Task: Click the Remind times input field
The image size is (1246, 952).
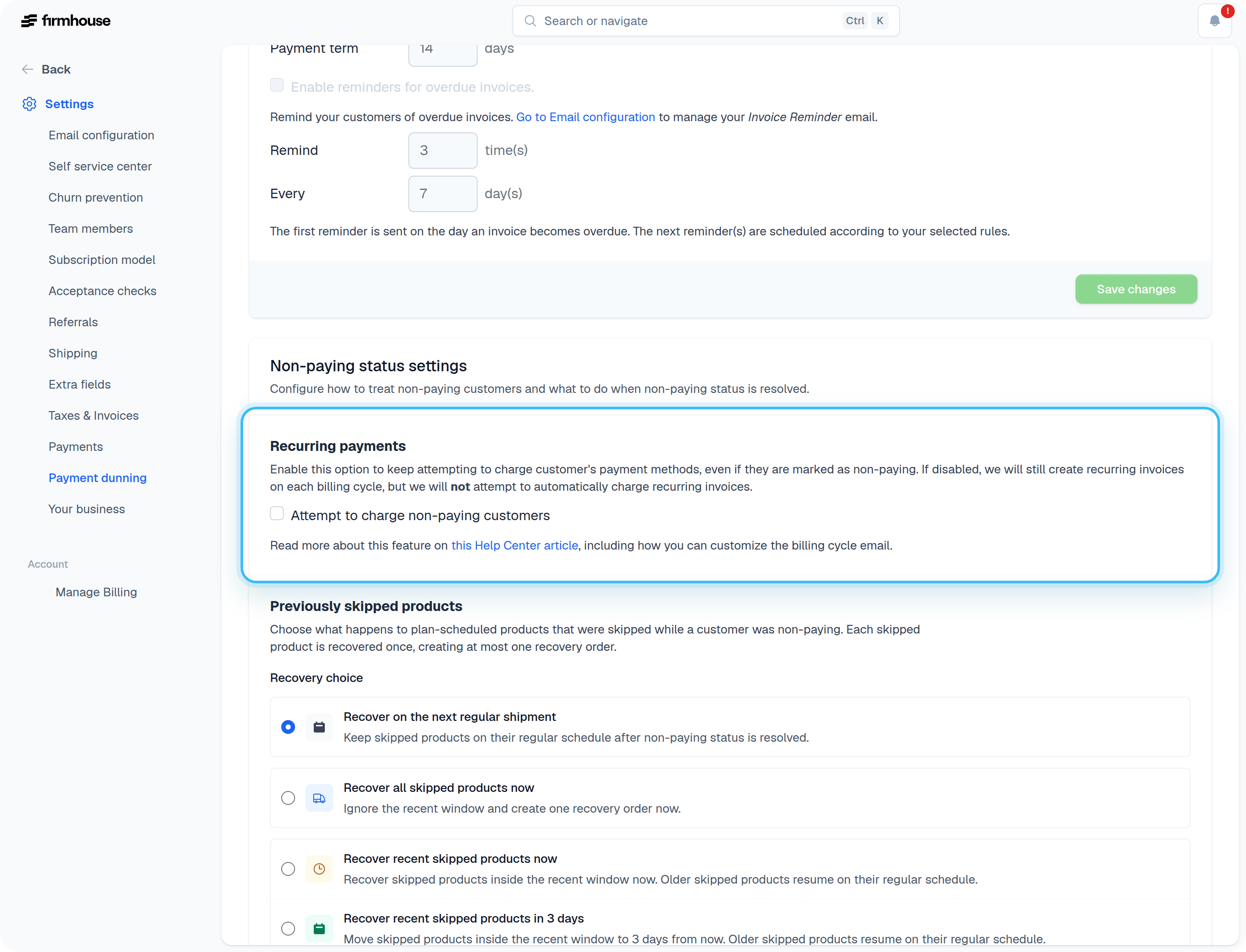Action: 443,150
